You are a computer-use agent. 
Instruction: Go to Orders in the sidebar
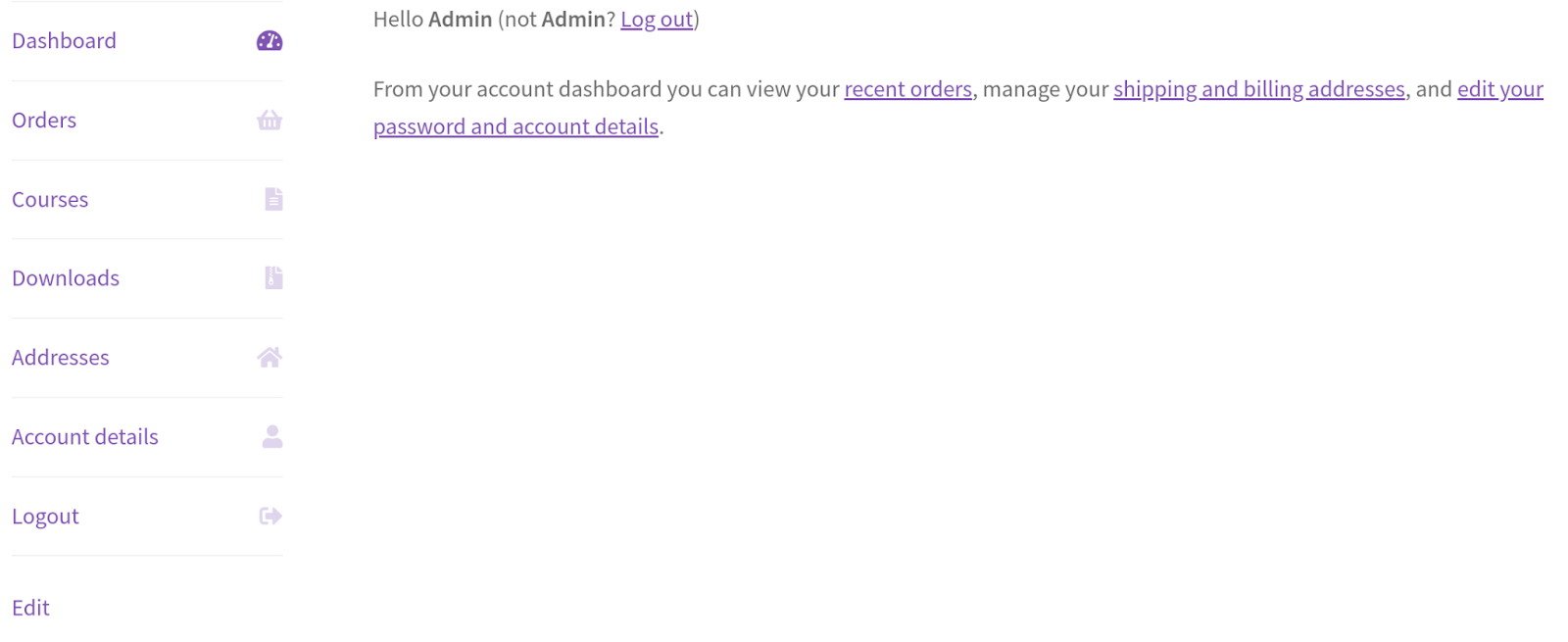tap(44, 121)
